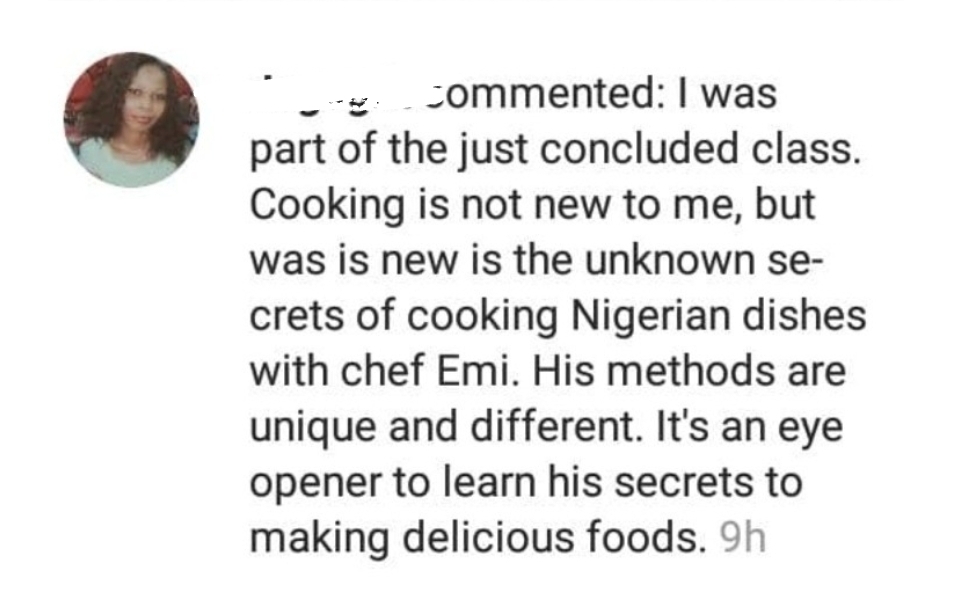Screen dimensions: 971x593
Task: Click the line 'Cooking is not new to me, but'
Action: coord(532,205)
